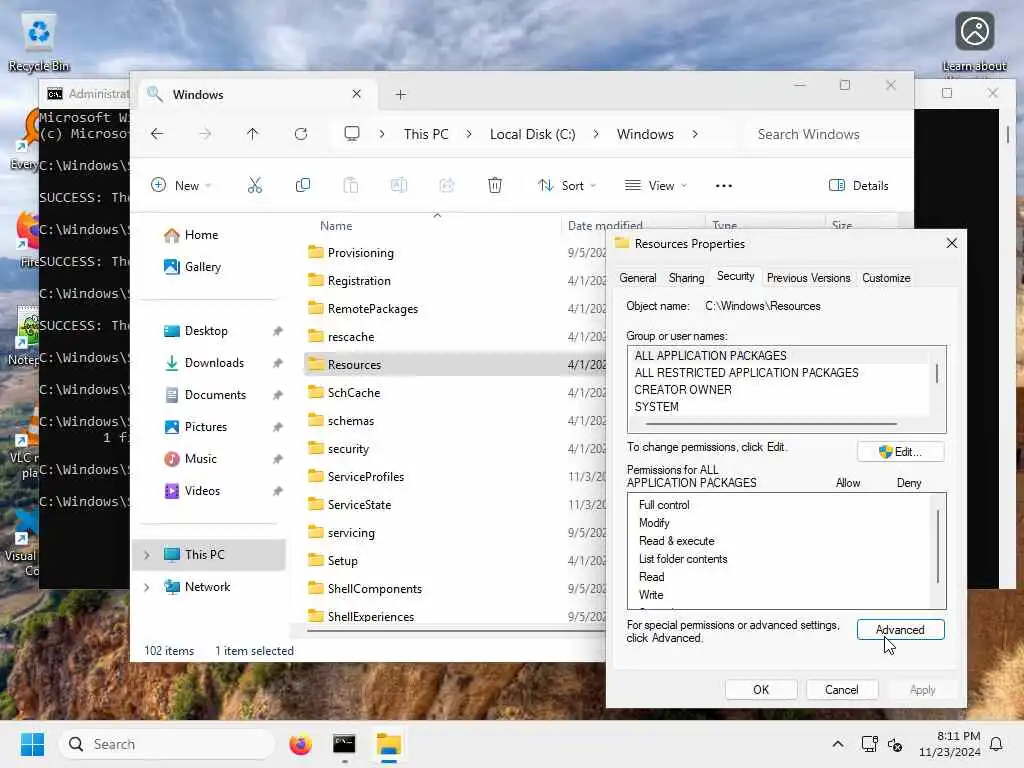This screenshot has height=768, width=1024.
Task: Click the Delete trash icon in Explorer
Action: pyautogui.click(x=495, y=185)
